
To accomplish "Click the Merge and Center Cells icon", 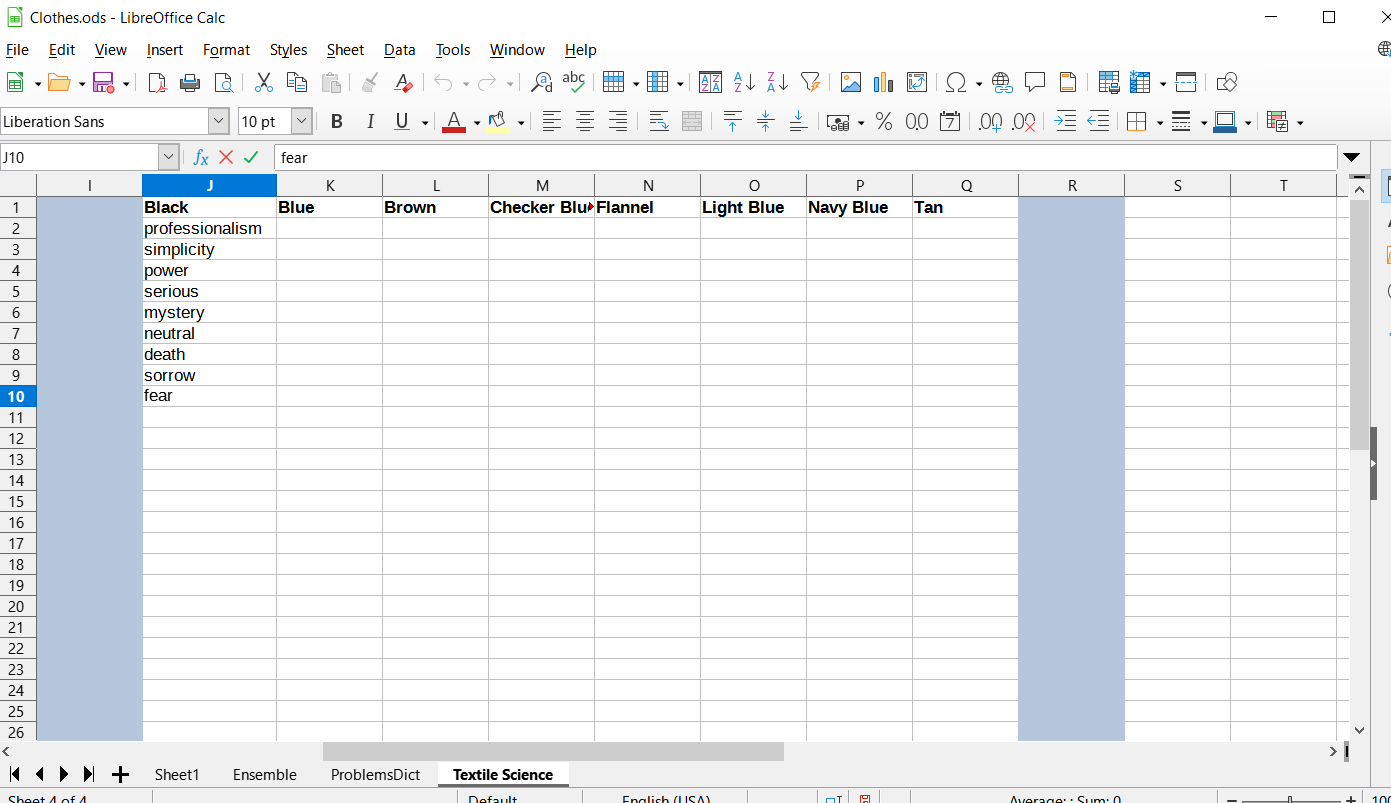I will (x=692, y=122).
